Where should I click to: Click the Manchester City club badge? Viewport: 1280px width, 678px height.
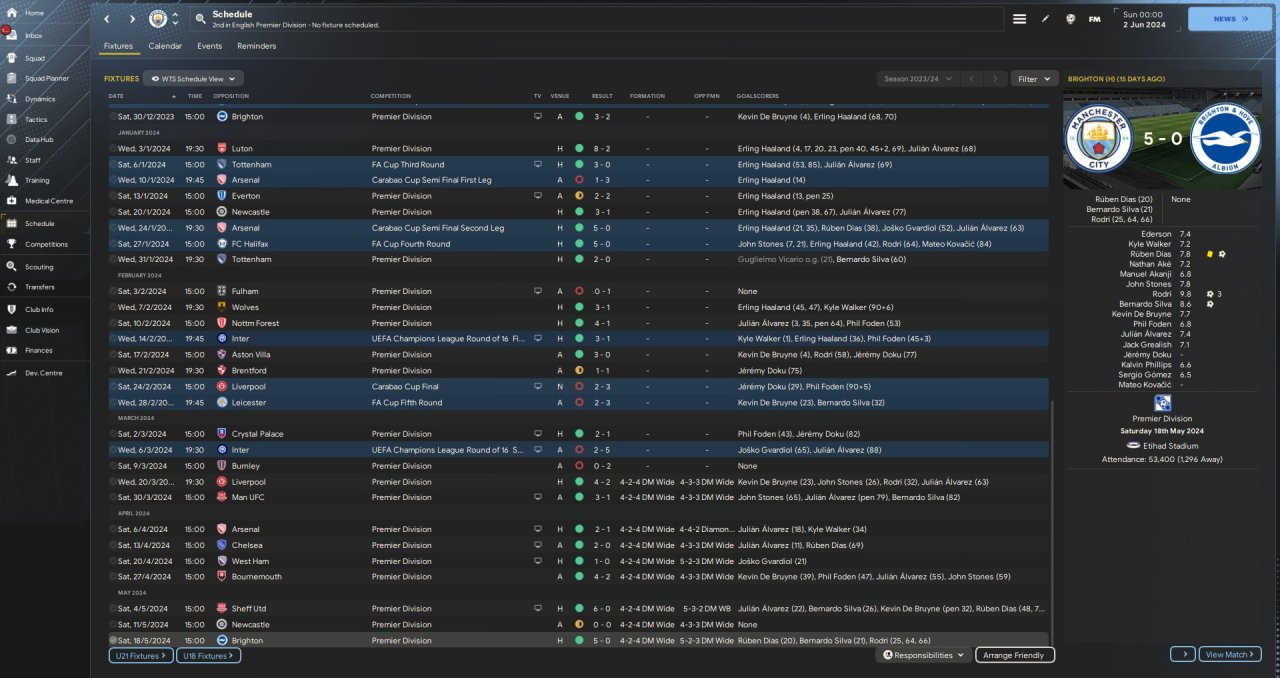tap(157, 19)
